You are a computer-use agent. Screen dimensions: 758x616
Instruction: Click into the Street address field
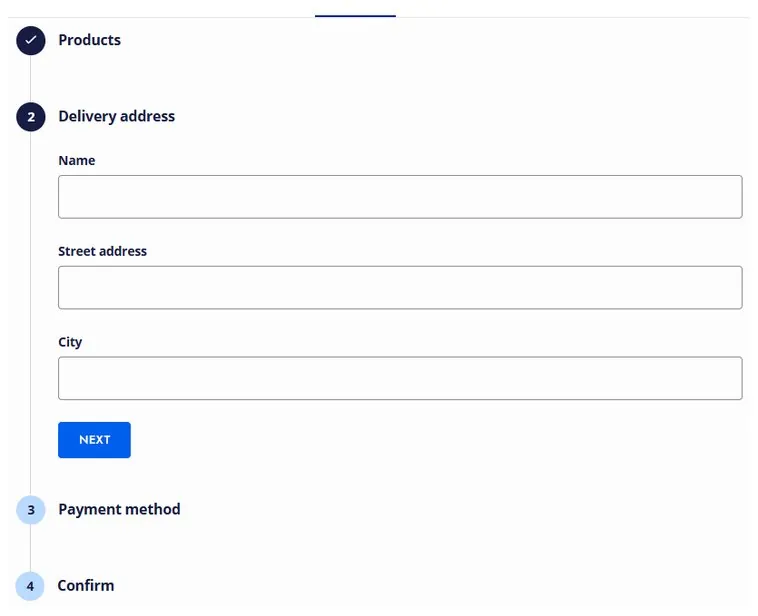(x=400, y=288)
